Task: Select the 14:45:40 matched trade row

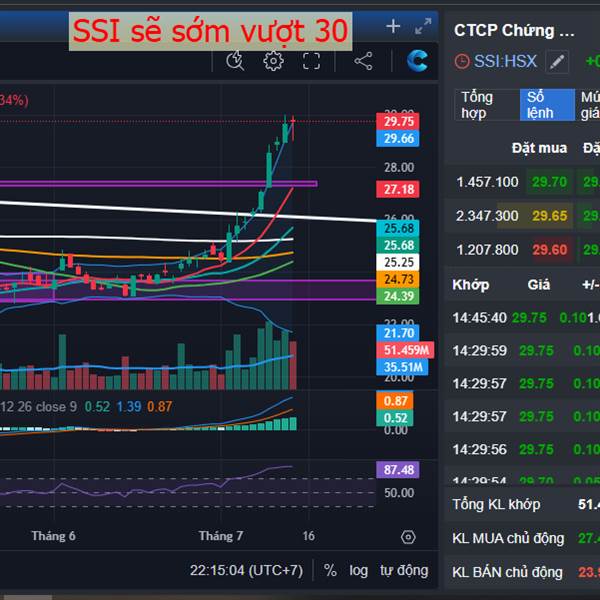Action: 522,318
